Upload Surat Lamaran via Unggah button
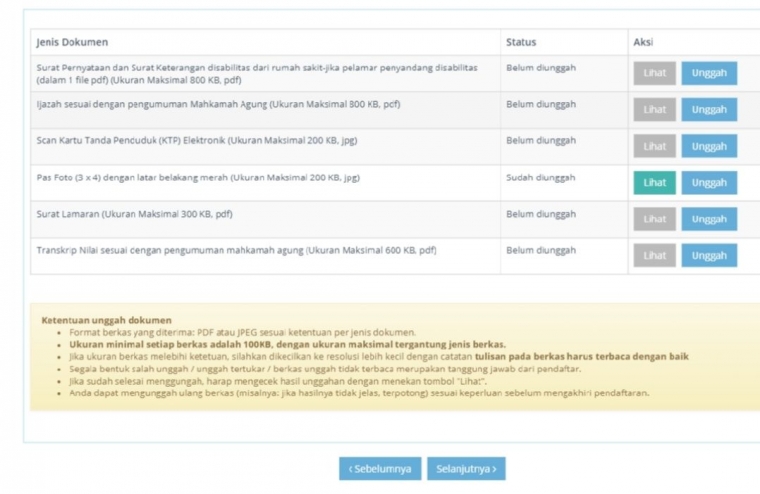The width and height of the screenshot is (760, 494). point(709,219)
